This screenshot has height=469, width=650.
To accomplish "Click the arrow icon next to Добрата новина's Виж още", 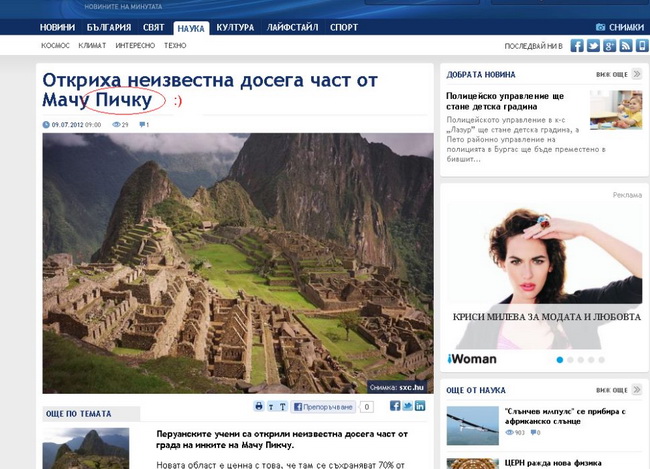I will (637, 74).
